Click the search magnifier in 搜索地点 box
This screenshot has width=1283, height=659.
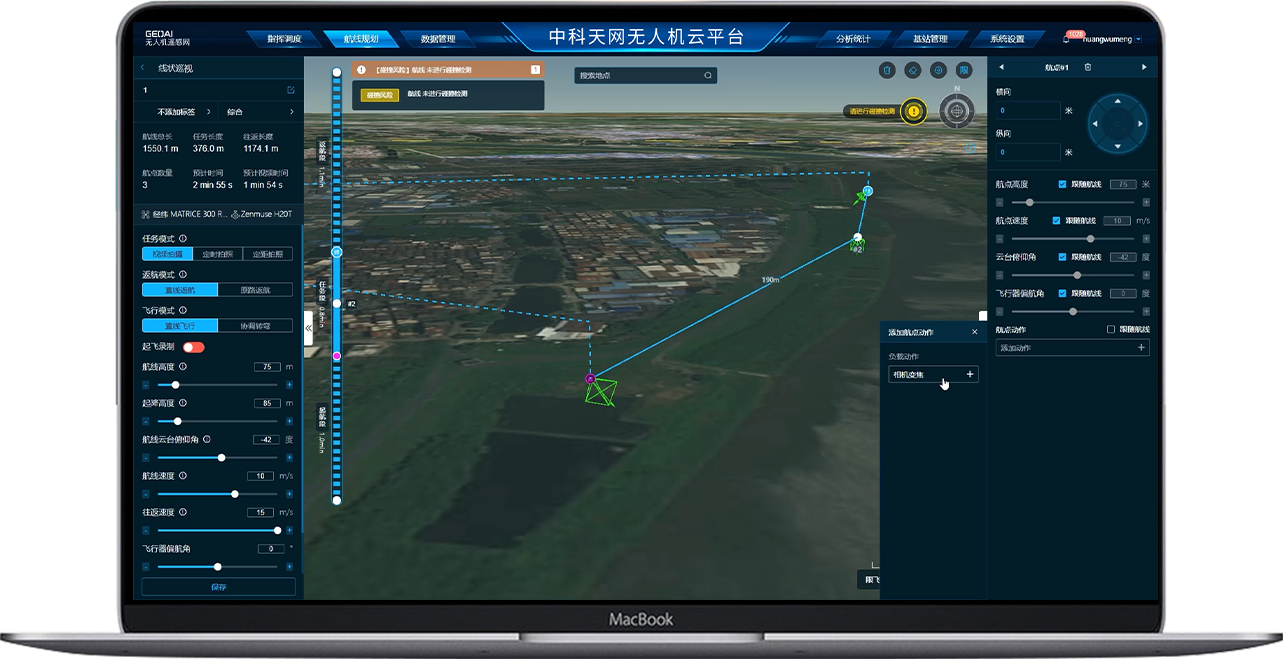tap(708, 75)
